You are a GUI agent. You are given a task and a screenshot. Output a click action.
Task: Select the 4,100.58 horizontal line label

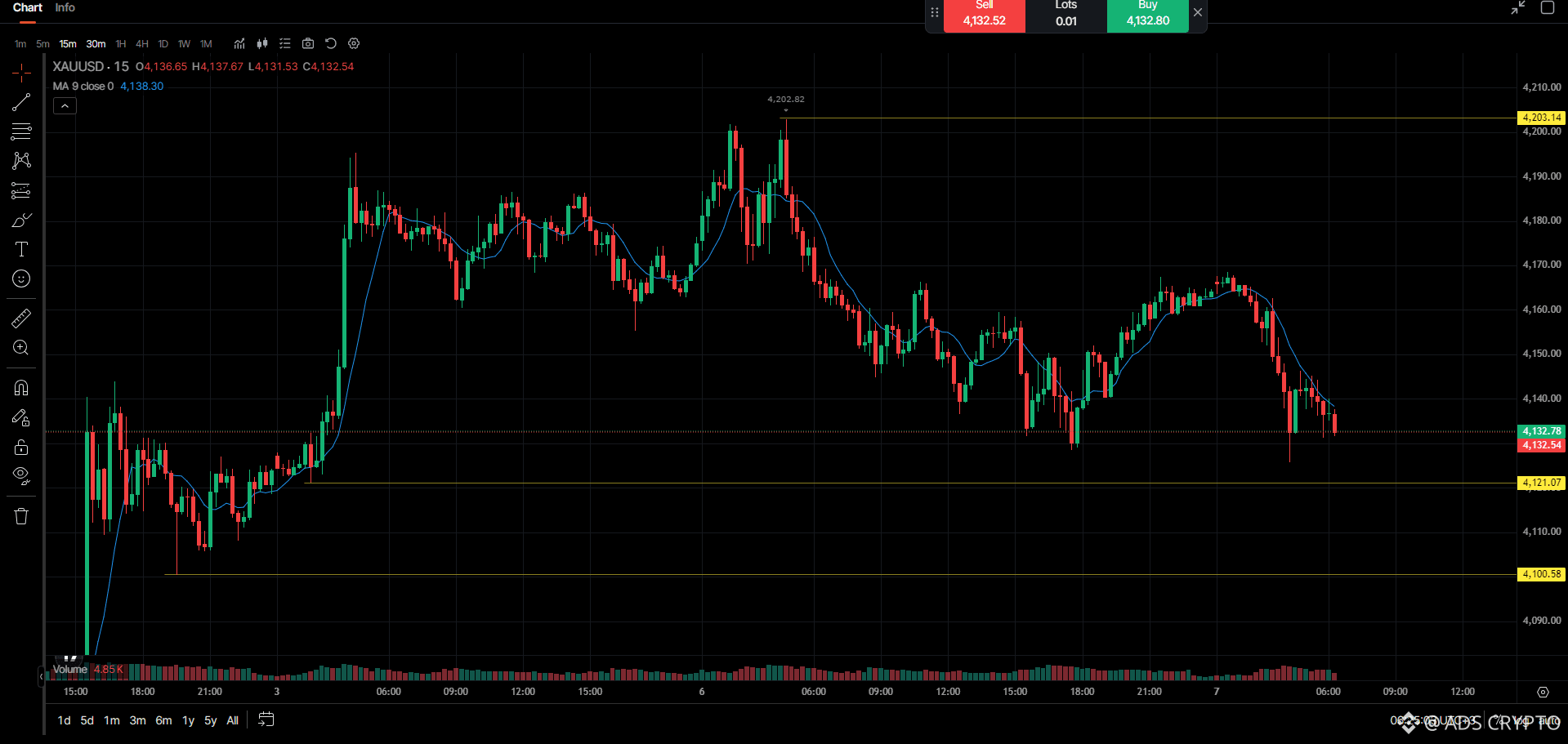pos(1541,574)
